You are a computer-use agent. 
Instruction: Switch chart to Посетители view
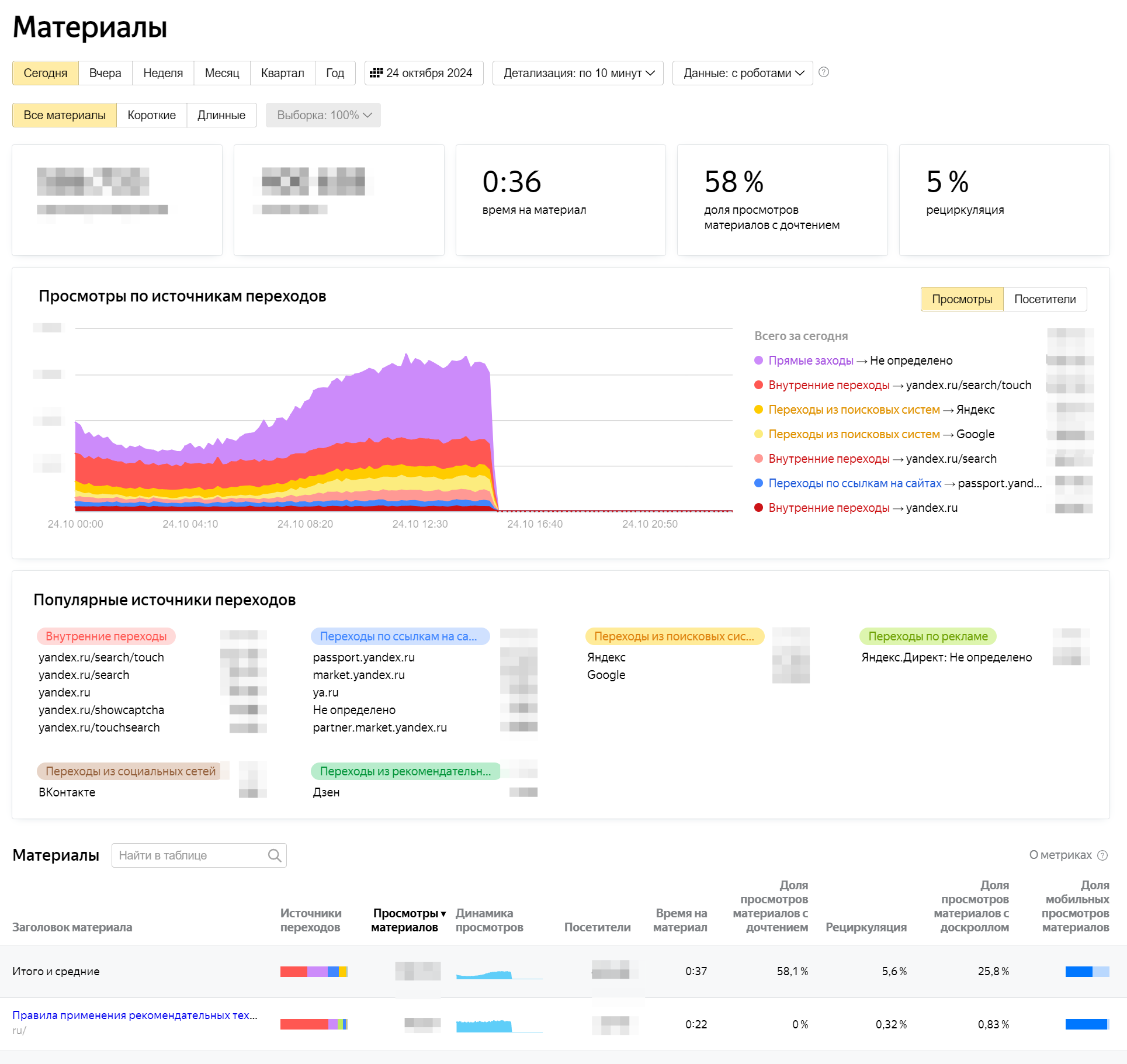point(1045,299)
